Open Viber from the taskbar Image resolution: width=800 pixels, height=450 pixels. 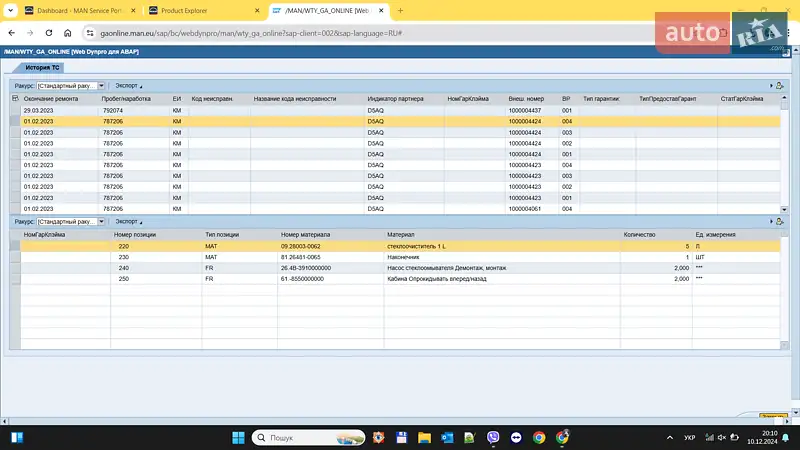[x=493, y=437]
